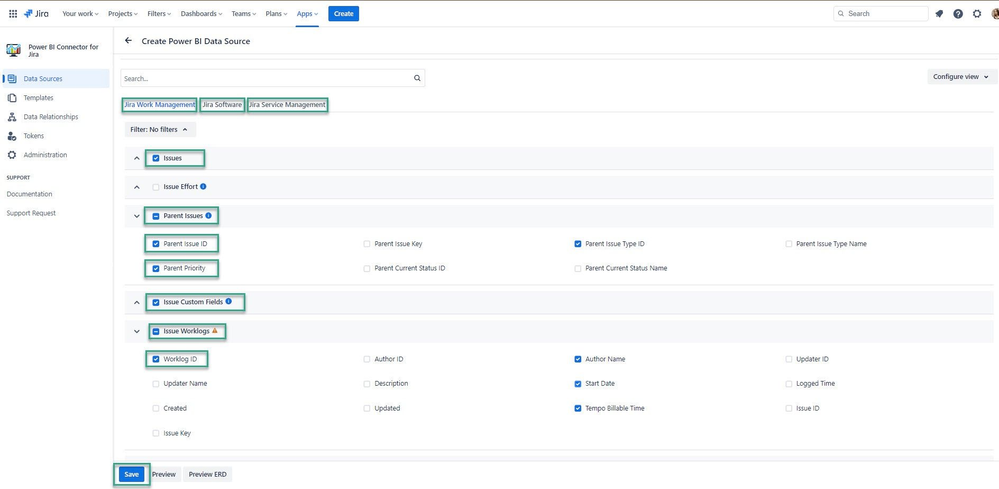Click the Save button
The width and height of the screenshot is (999, 489).
(132, 474)
